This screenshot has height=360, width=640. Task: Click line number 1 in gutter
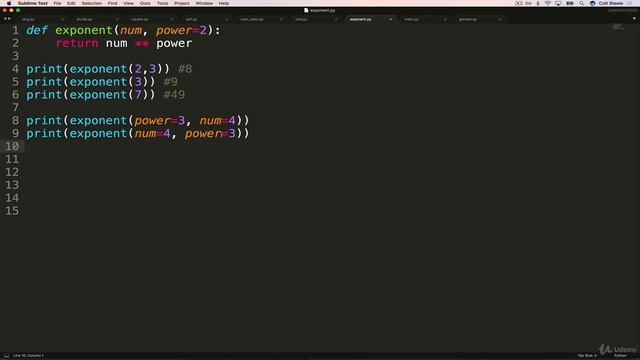pos(16,30)
